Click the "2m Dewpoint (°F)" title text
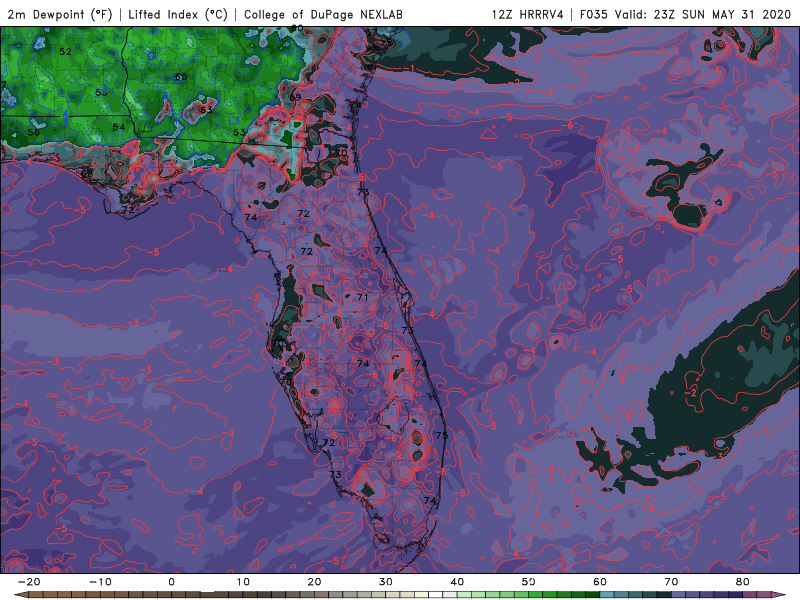The image size is (800, 600). 59,14
